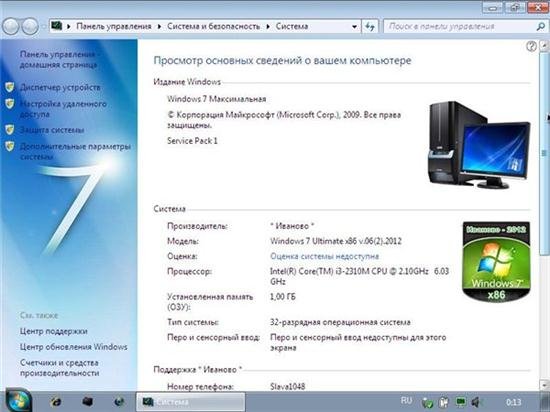The image size is (550, 412).
Task: Click the address bar control panel icon
Action: click(x=56, y=26)
